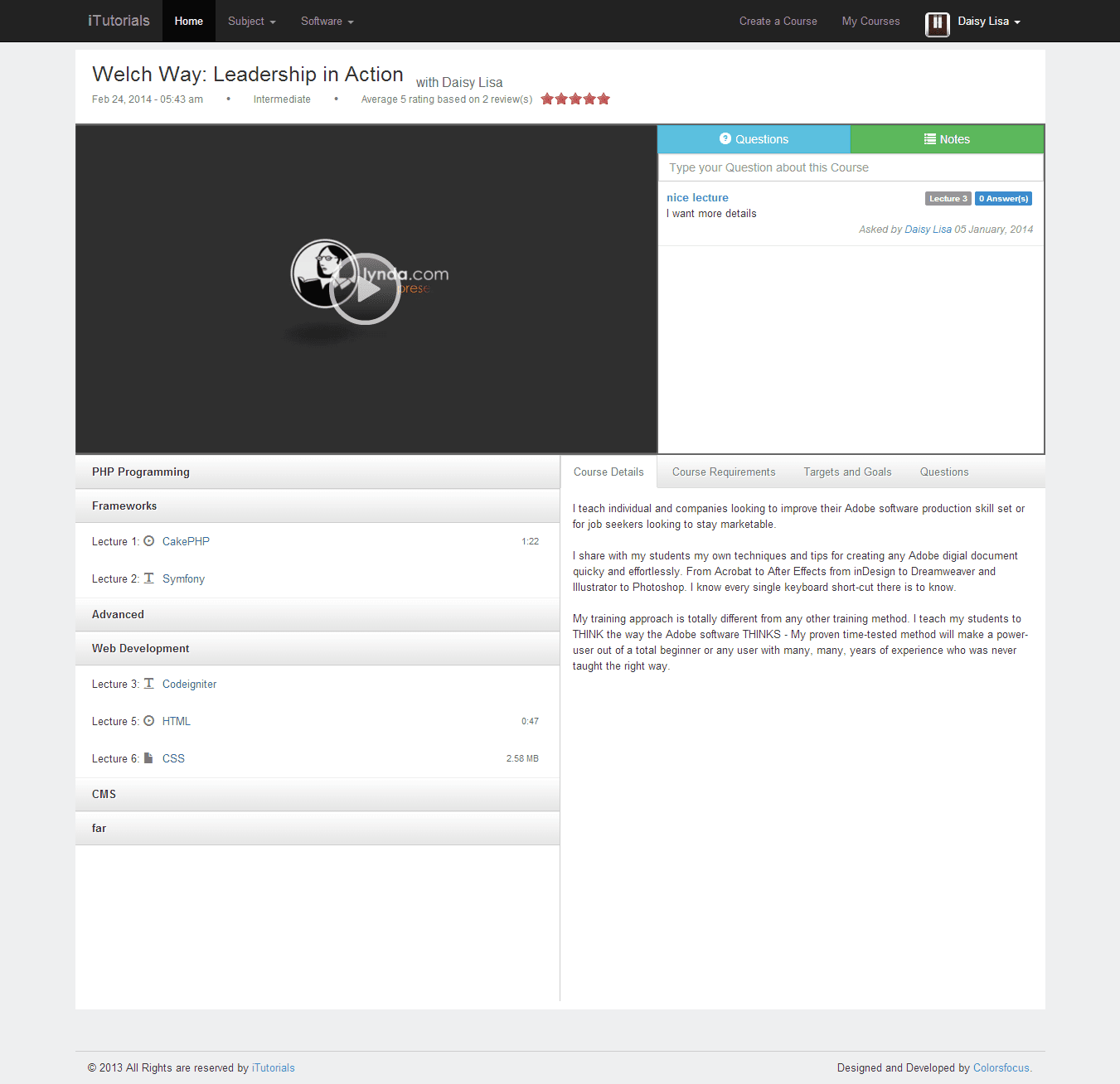Switch to the Questions panel tab beside video
Viewport: 1120px width, 1084px height.
(754, 139)
